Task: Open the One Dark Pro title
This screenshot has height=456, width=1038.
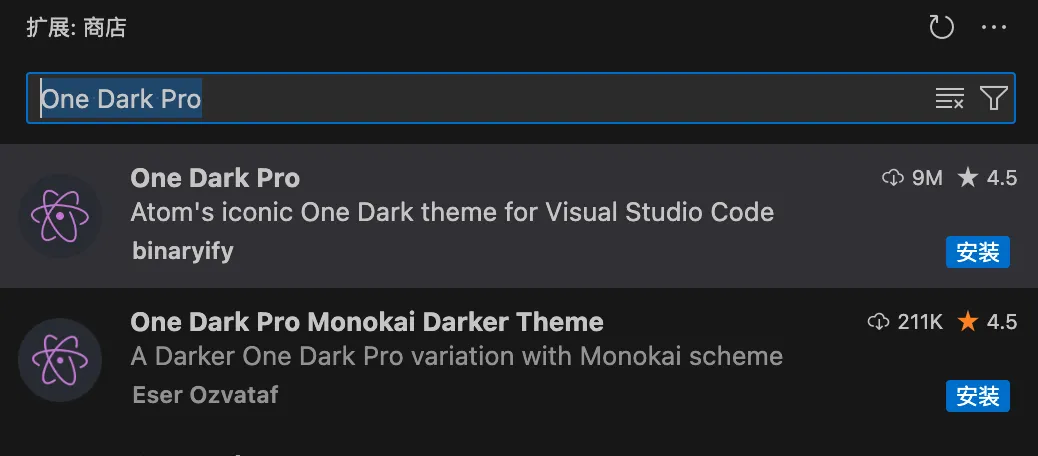Action: 215,178
